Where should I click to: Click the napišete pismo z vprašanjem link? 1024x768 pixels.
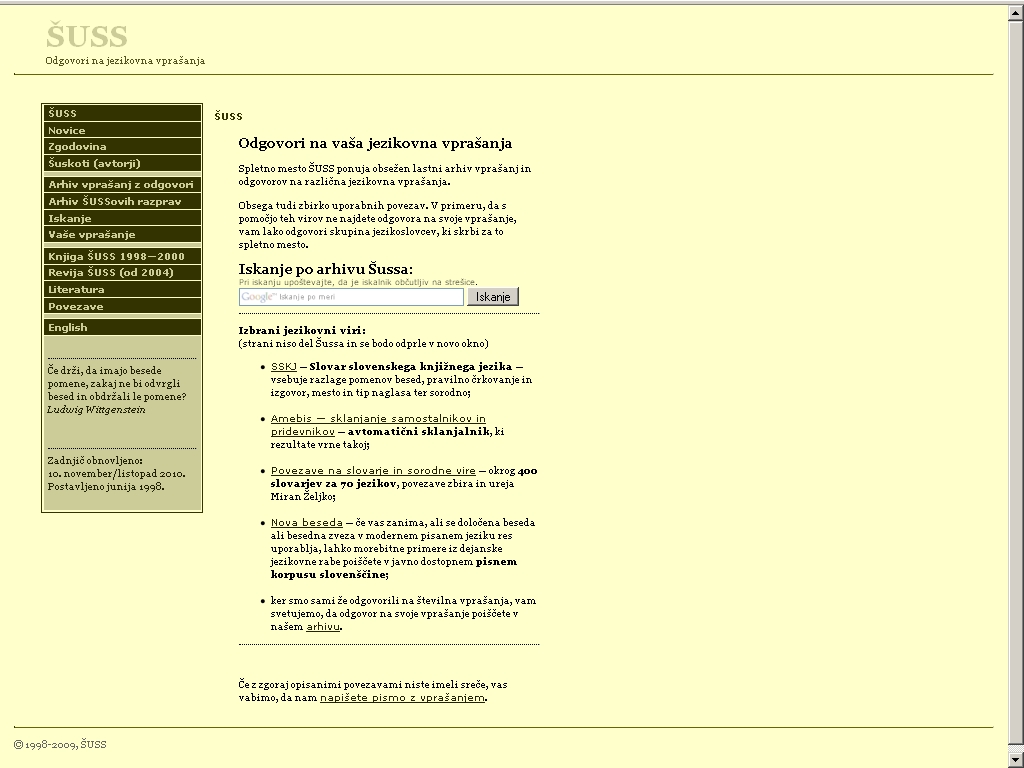coord(402,697)
